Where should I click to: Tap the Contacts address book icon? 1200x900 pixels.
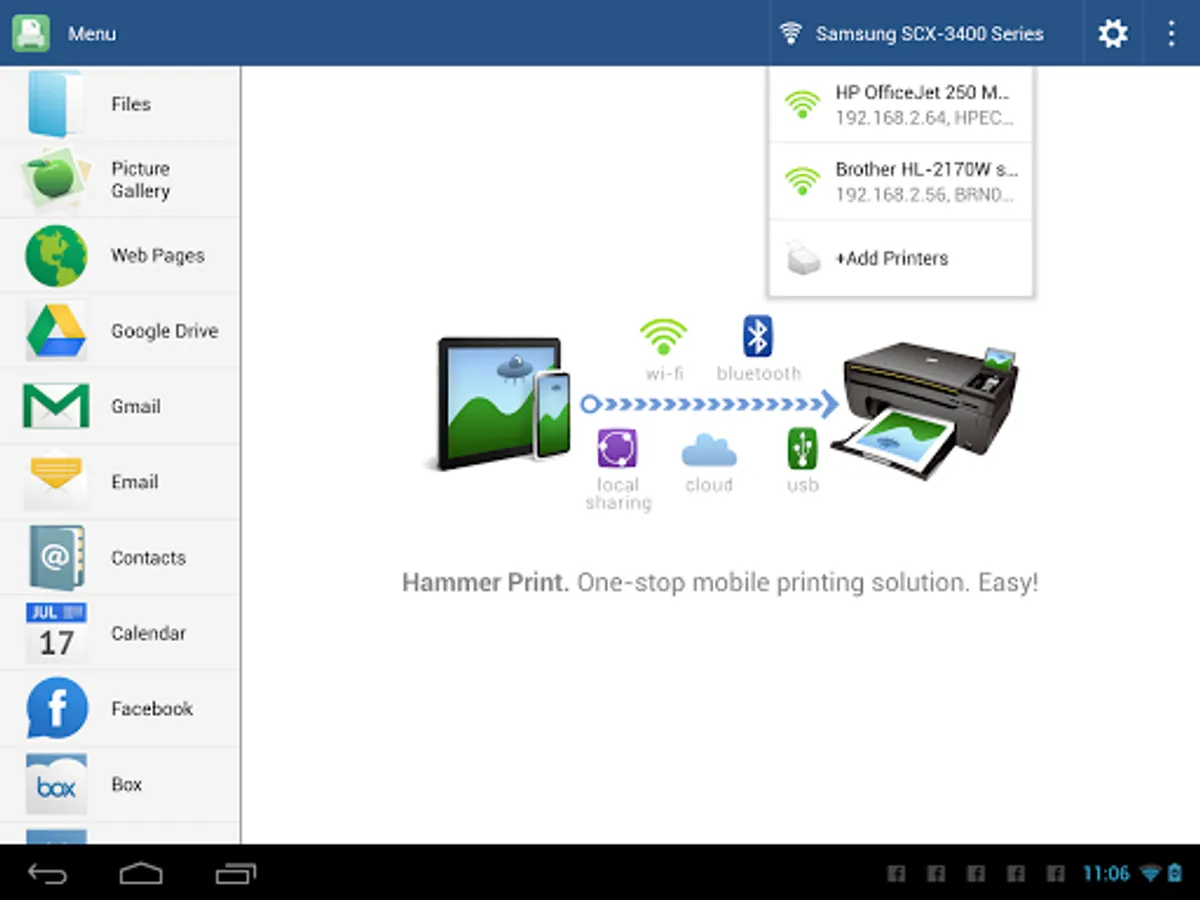click(56, 557)
